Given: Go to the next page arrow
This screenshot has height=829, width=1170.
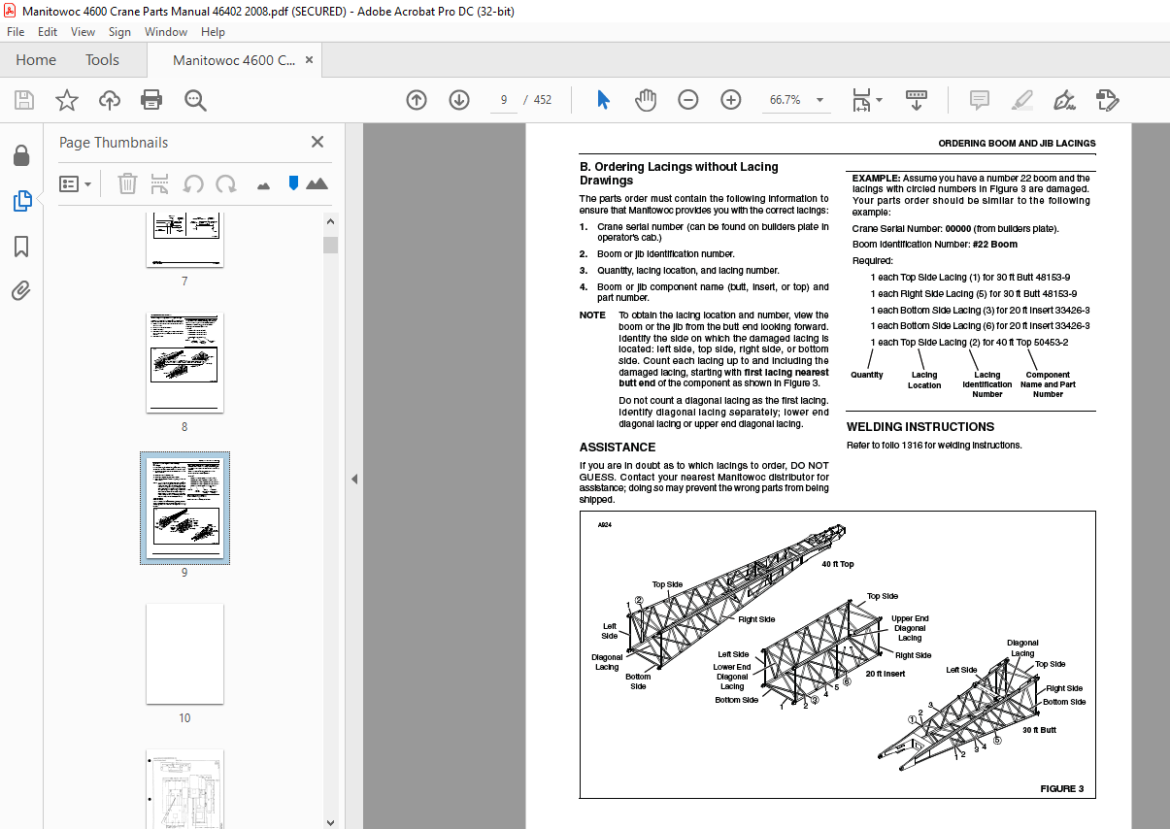Looking at the screenshot, I should [x=459, y=100].
